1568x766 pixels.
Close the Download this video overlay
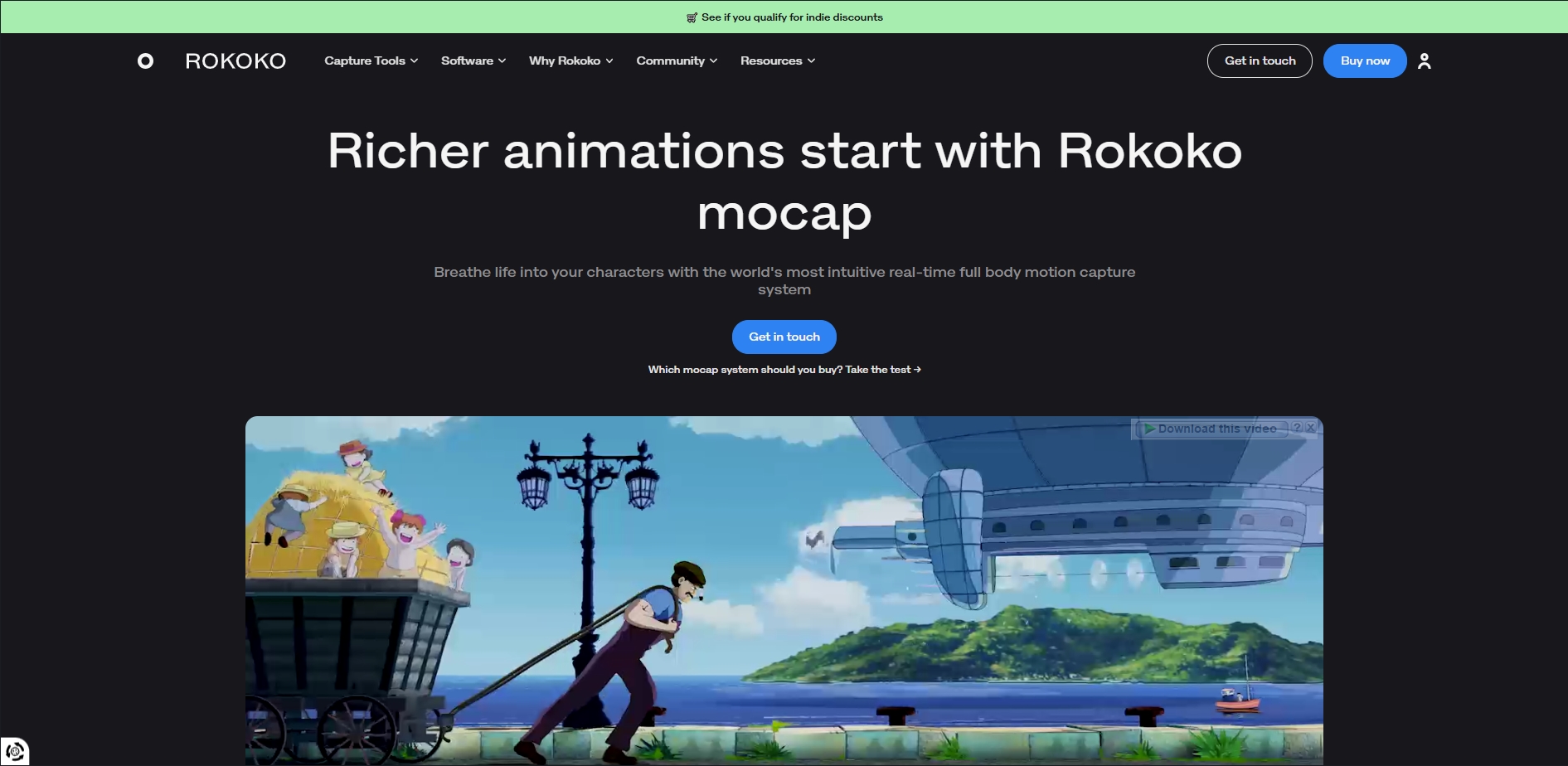[x=1311, y=428]
